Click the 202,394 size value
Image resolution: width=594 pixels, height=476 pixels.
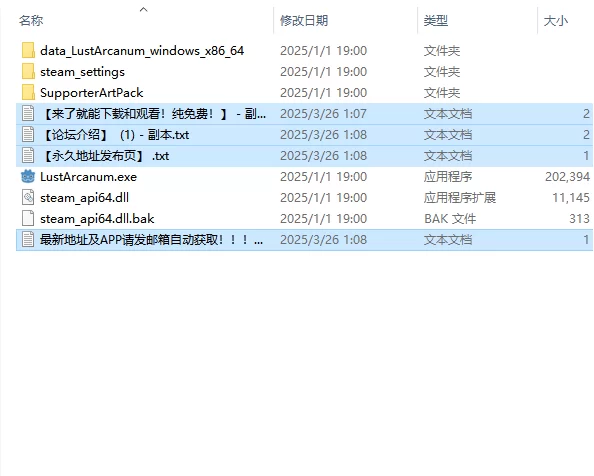point(567,177)
